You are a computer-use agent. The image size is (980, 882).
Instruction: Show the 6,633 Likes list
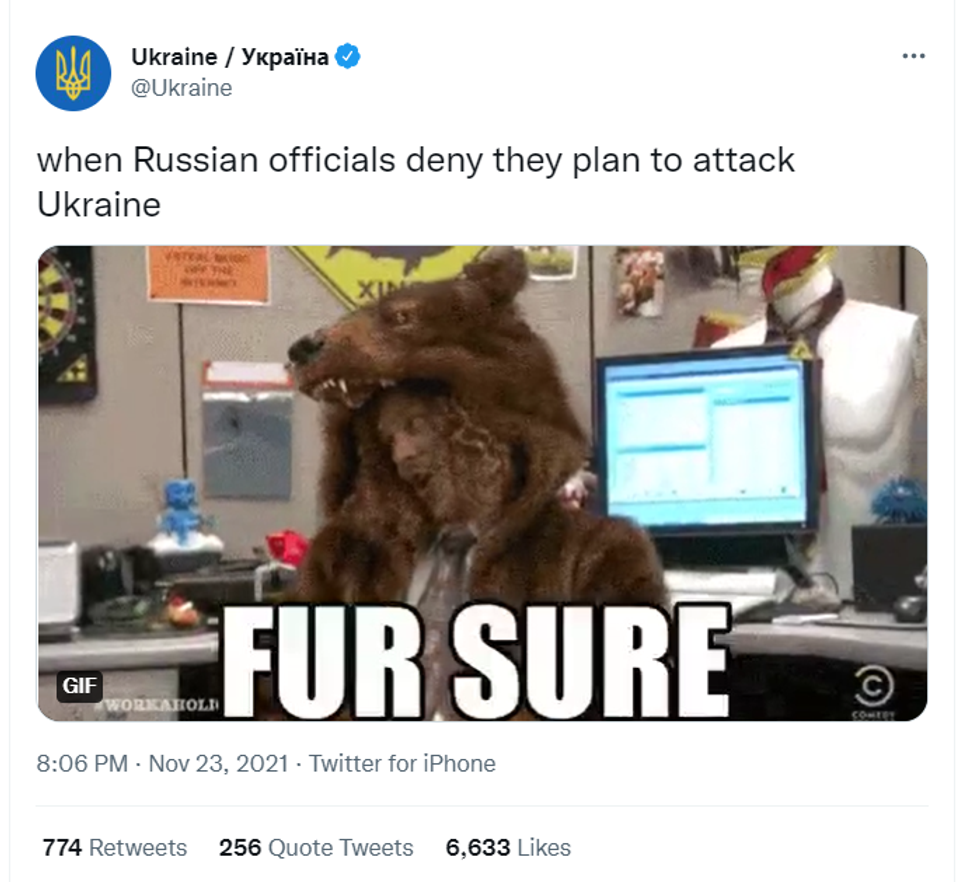click(508, 848)
